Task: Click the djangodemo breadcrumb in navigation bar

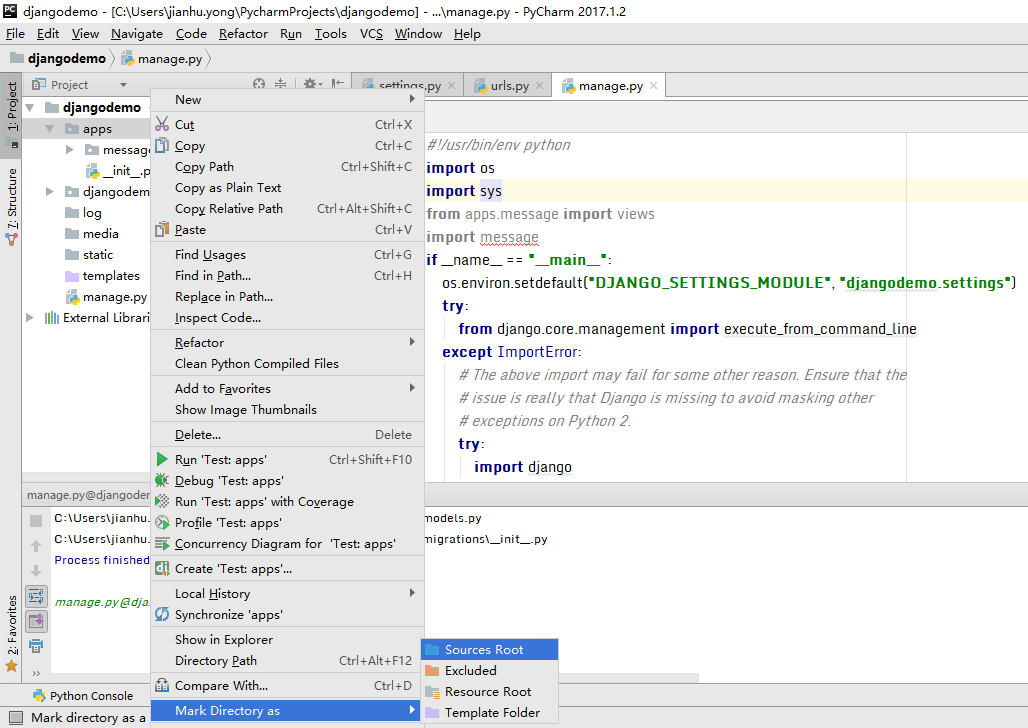Action: (66, 59)
